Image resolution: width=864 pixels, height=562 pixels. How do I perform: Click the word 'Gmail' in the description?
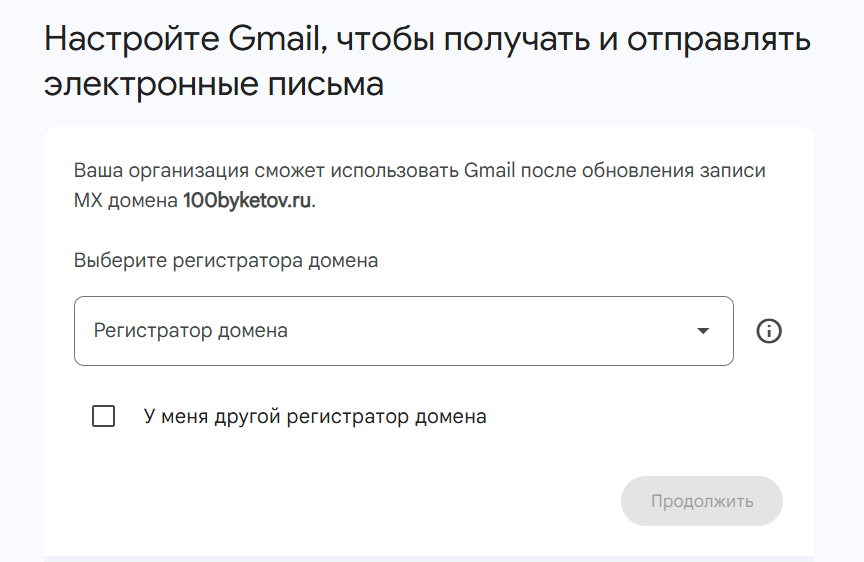pyautogui.click(x=489, y=171)
